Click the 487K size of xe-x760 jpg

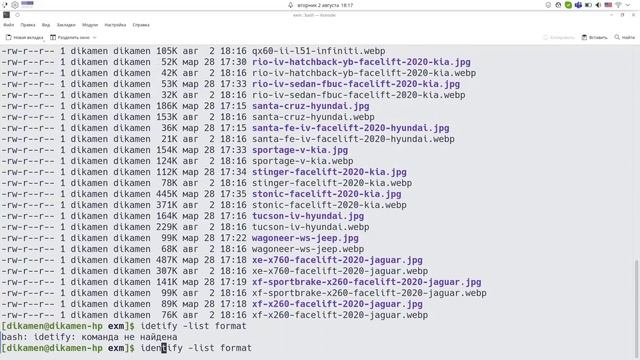tap(167, 260)
